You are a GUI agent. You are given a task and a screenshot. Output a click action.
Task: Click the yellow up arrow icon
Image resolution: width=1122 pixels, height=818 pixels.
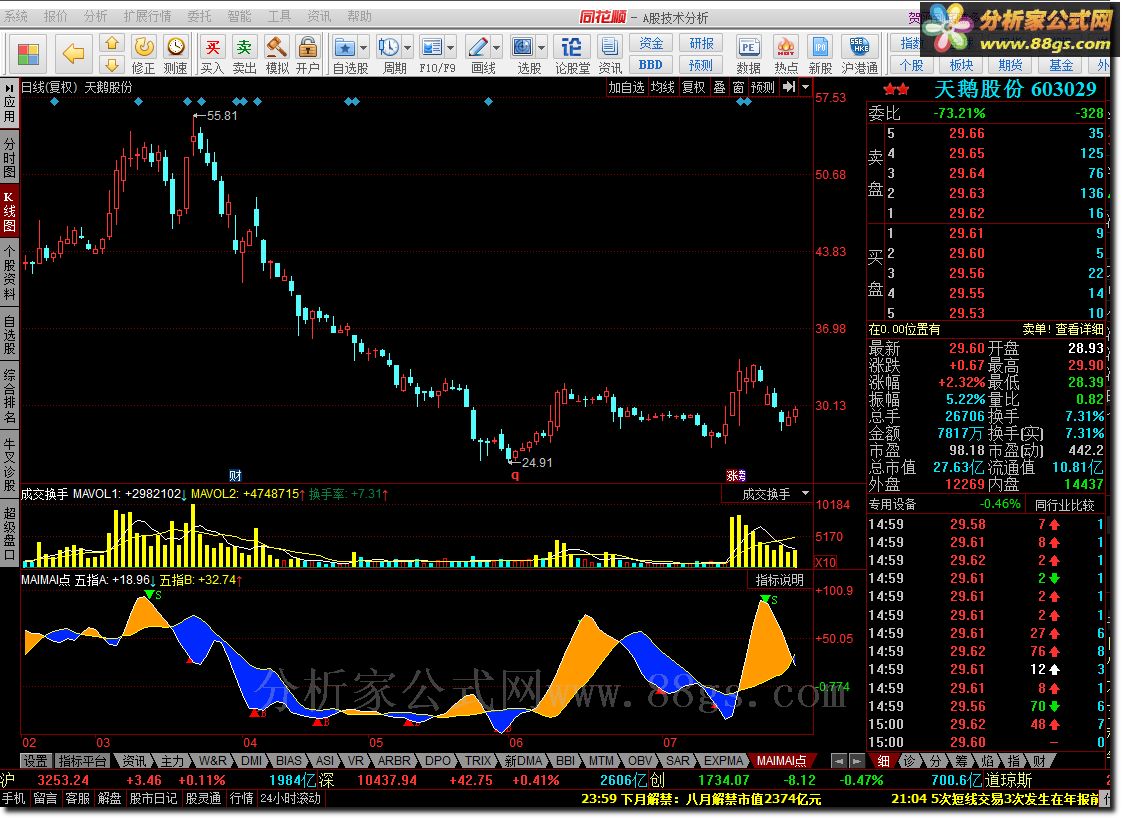click(112, 44)
